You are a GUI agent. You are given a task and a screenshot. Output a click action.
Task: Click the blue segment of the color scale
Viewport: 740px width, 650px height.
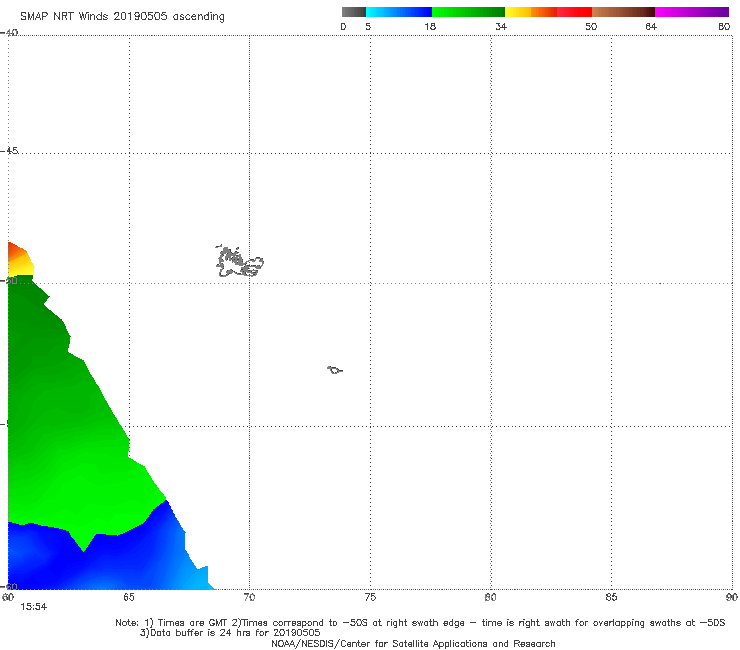(399, 12)
